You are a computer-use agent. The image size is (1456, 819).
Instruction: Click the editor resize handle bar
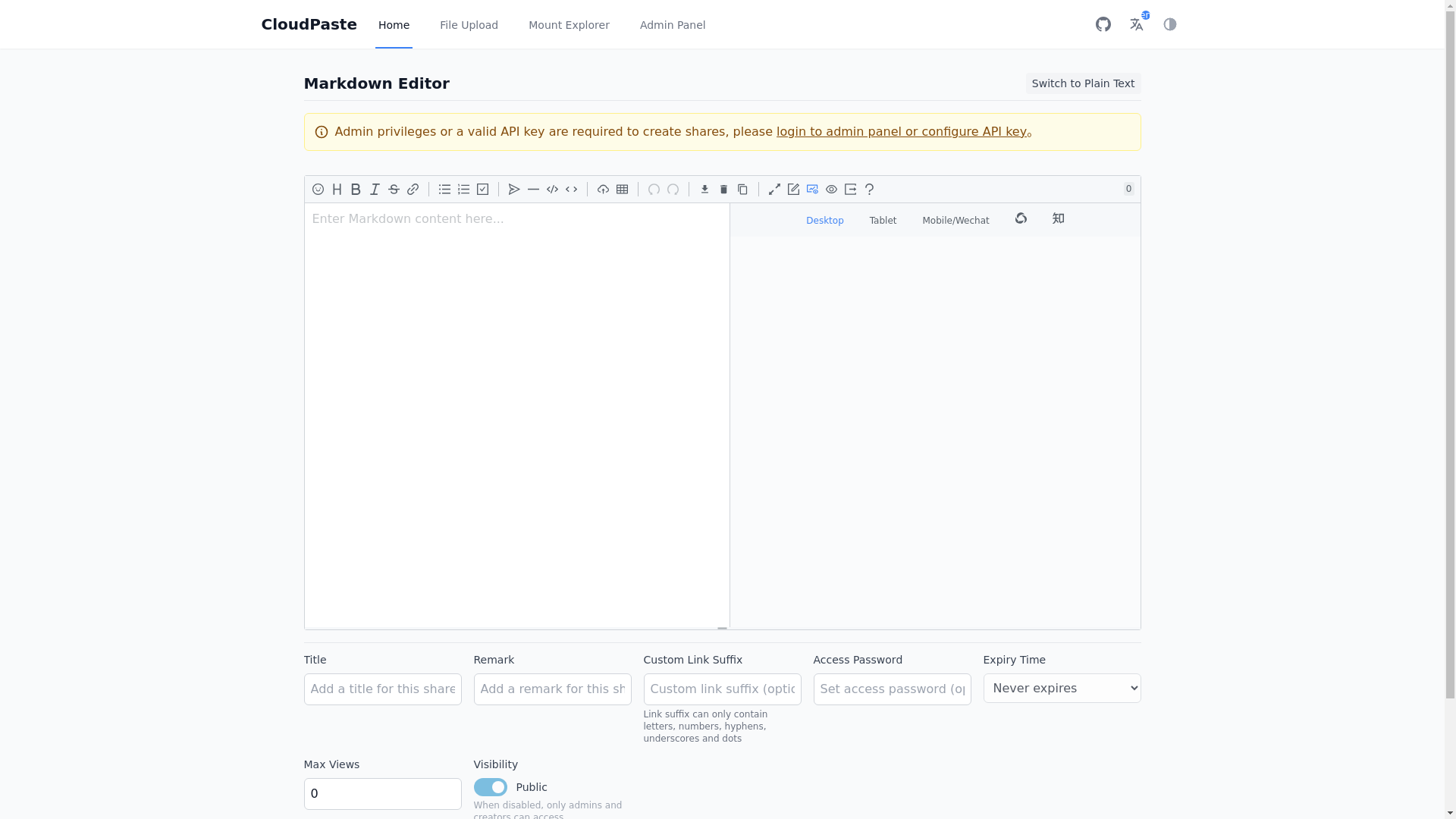point(722,629)
